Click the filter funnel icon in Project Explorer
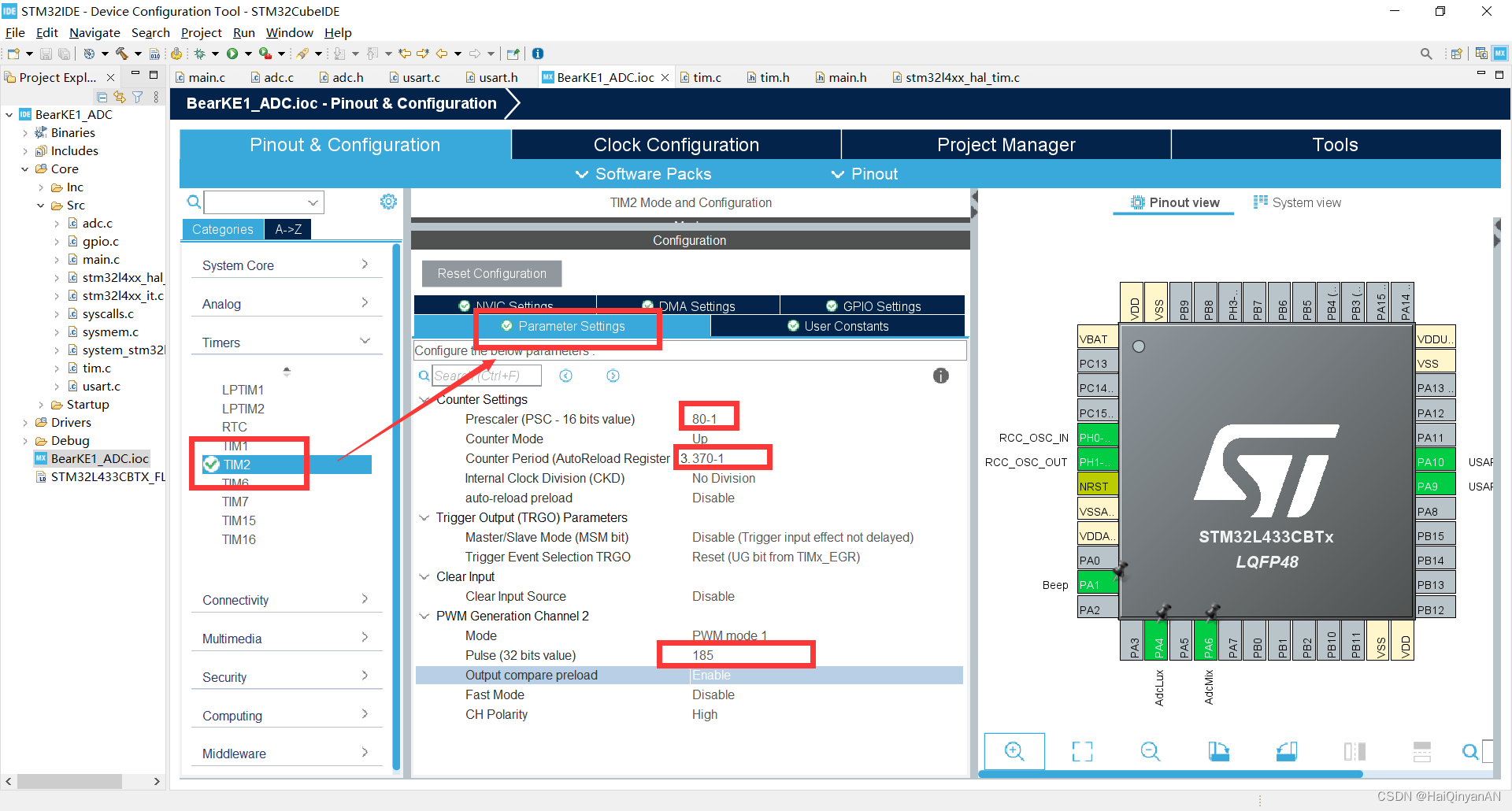The height and width of the screenshot is (811, 1512). click(x=138, y=97)
